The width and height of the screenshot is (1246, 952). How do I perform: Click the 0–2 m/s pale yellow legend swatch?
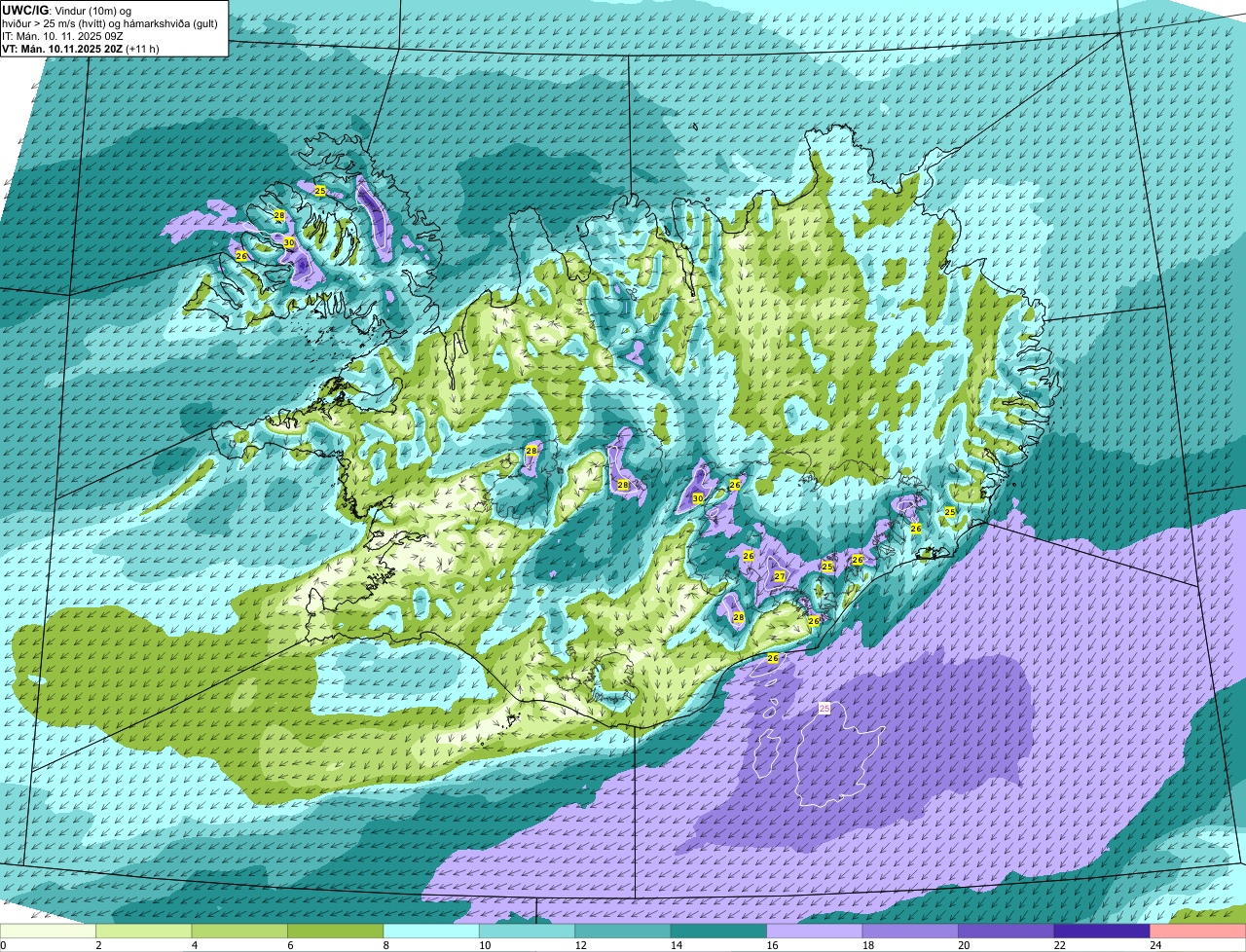point(49,931)
